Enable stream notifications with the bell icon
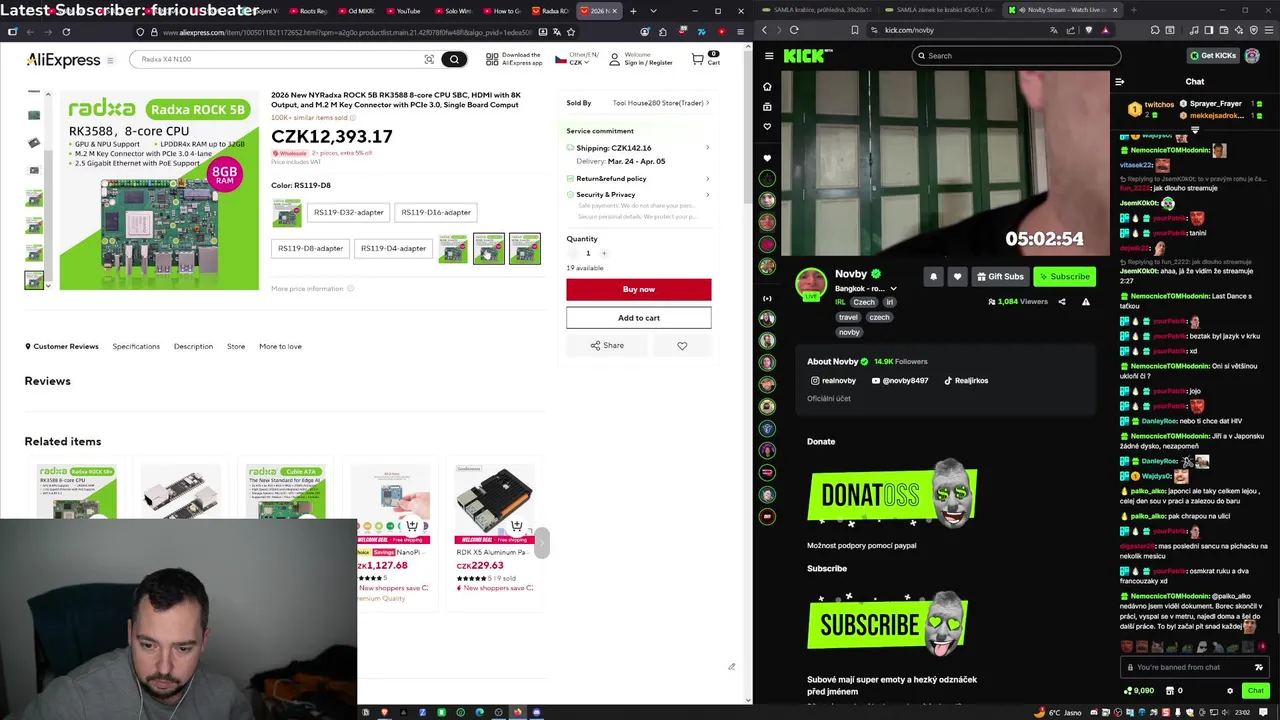1280x720 pixels. [933, 276]
